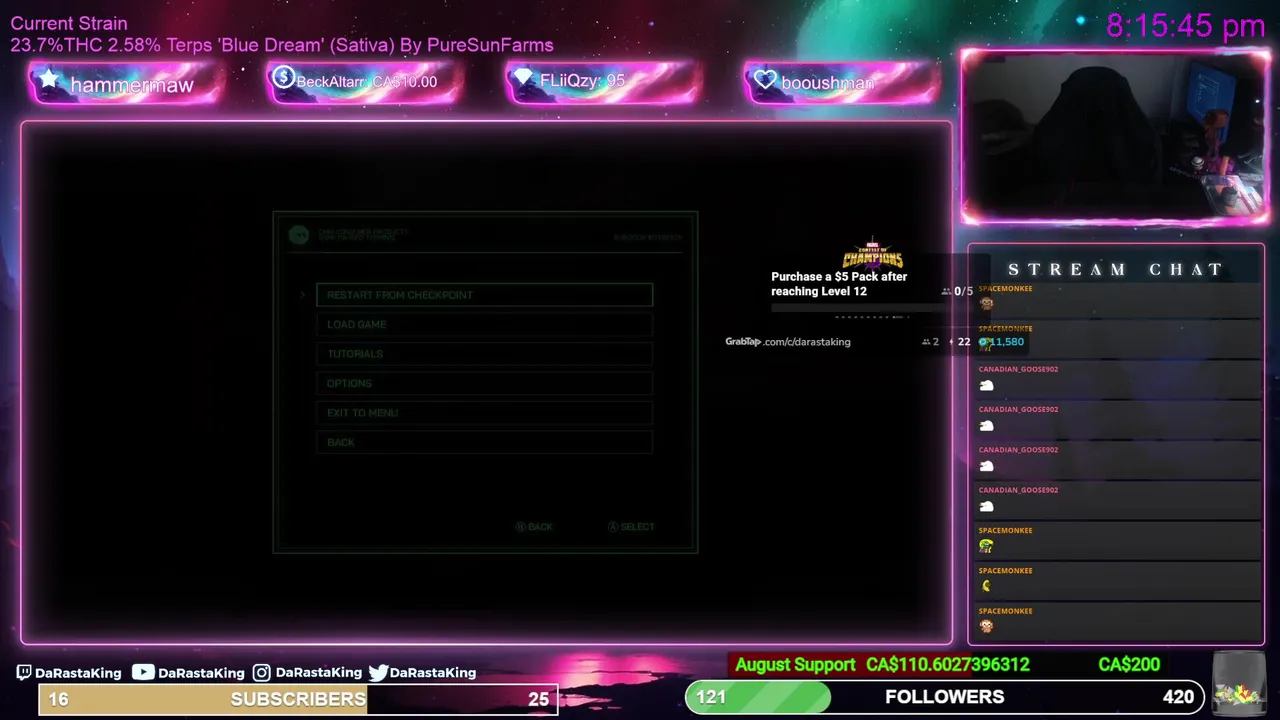
Task: Click the Twitter bird icon
Action: (378, 673)
